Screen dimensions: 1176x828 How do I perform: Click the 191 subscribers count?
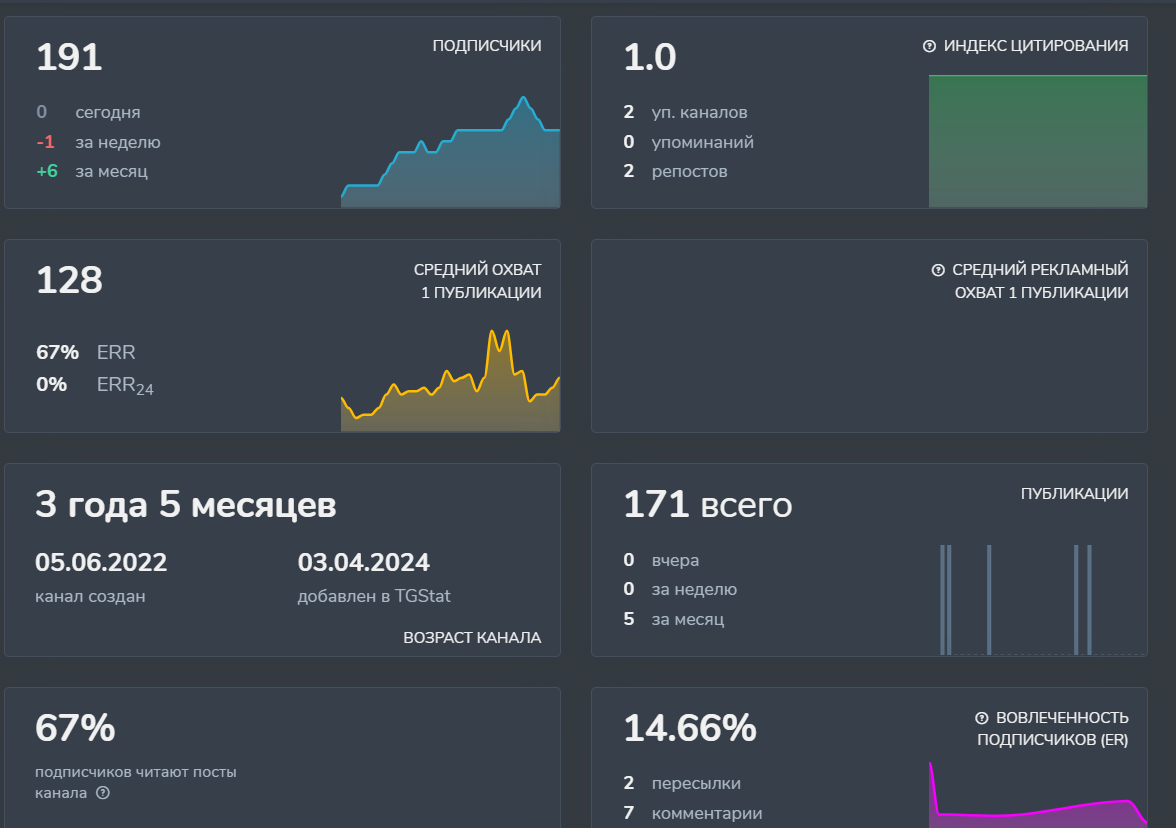(69, 57)
